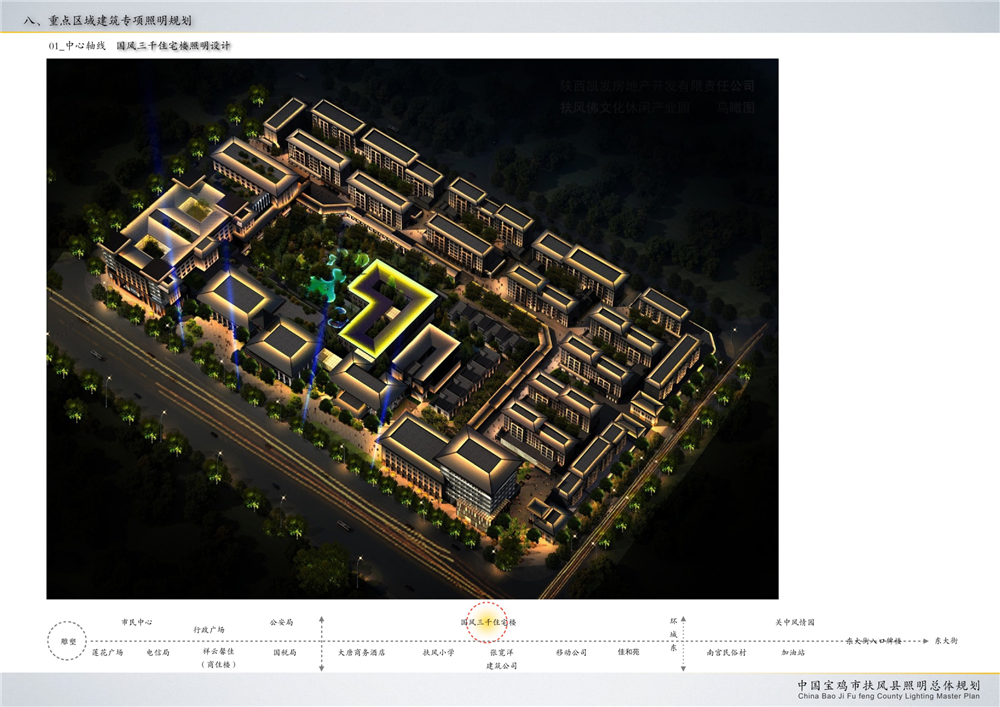Click 'China Bao Ji Fu feng County Lighting Master Plan'

pos(888,696)
